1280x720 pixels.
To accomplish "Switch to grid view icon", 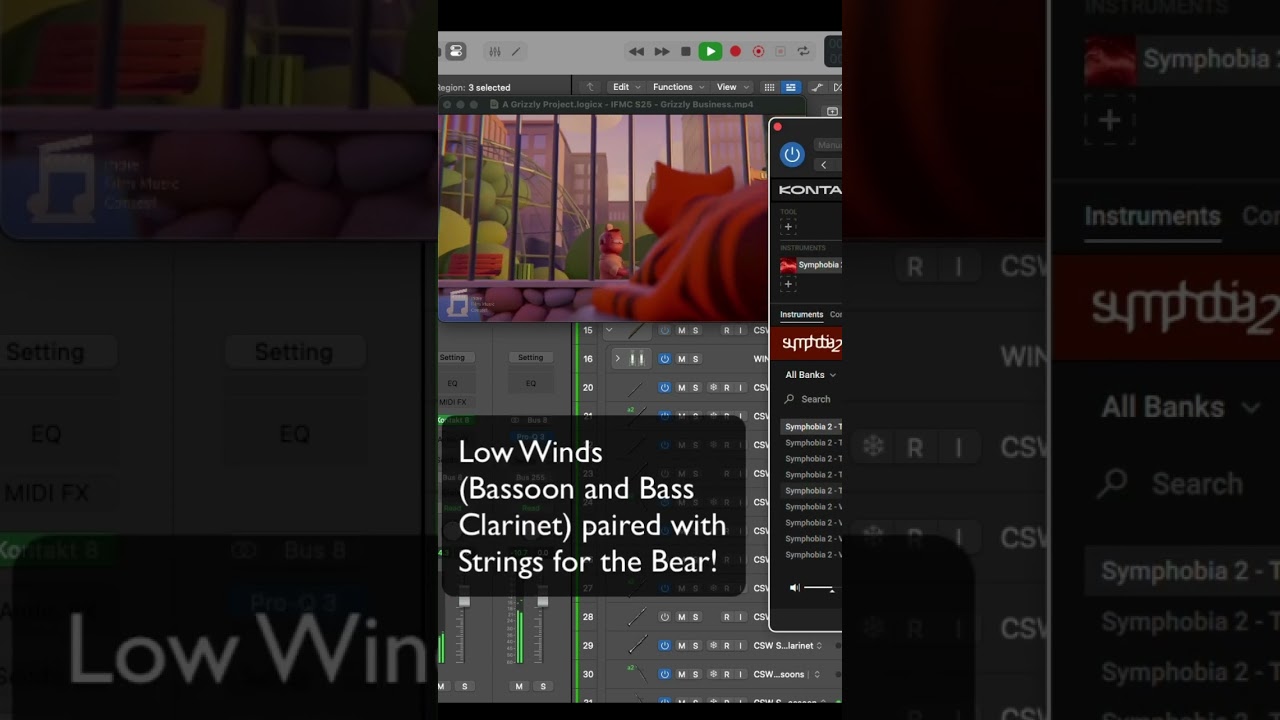I will (x=769, y=87).
